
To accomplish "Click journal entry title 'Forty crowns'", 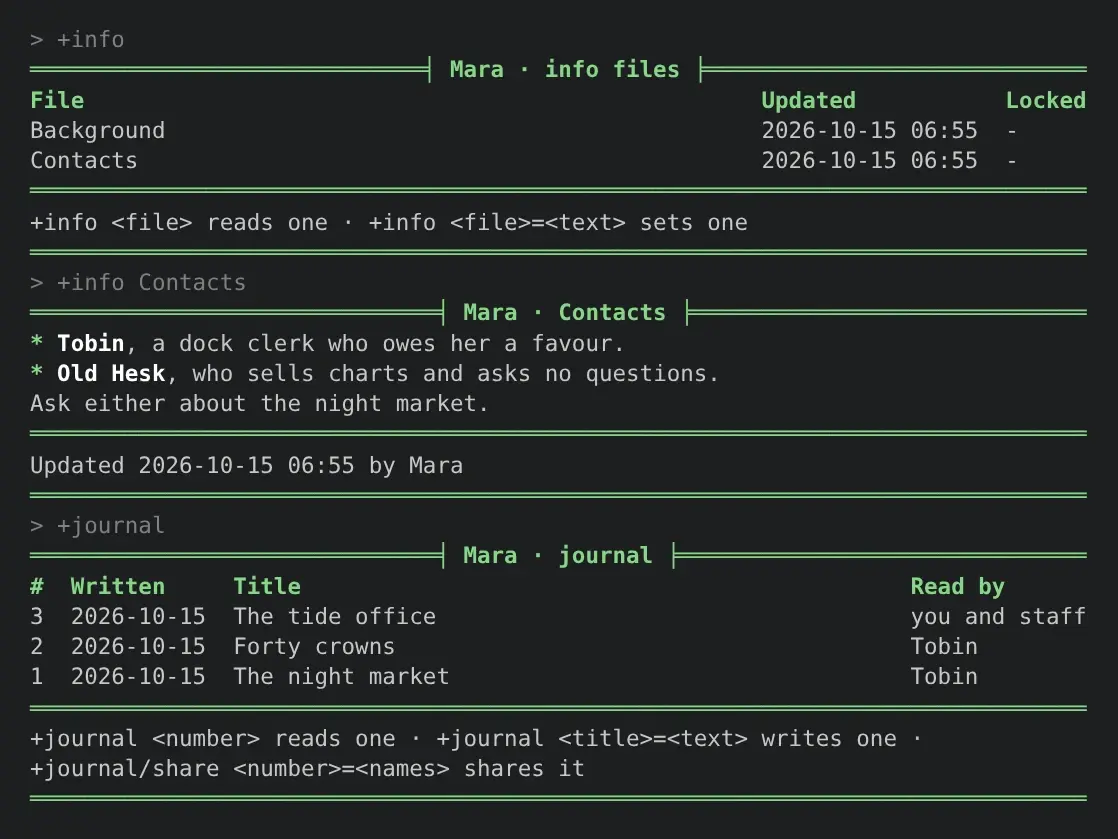I will [x=314, y=647].
